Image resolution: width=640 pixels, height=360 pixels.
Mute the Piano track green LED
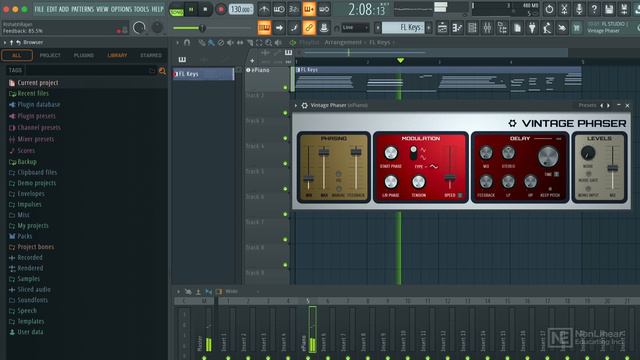tap(285, 87)
